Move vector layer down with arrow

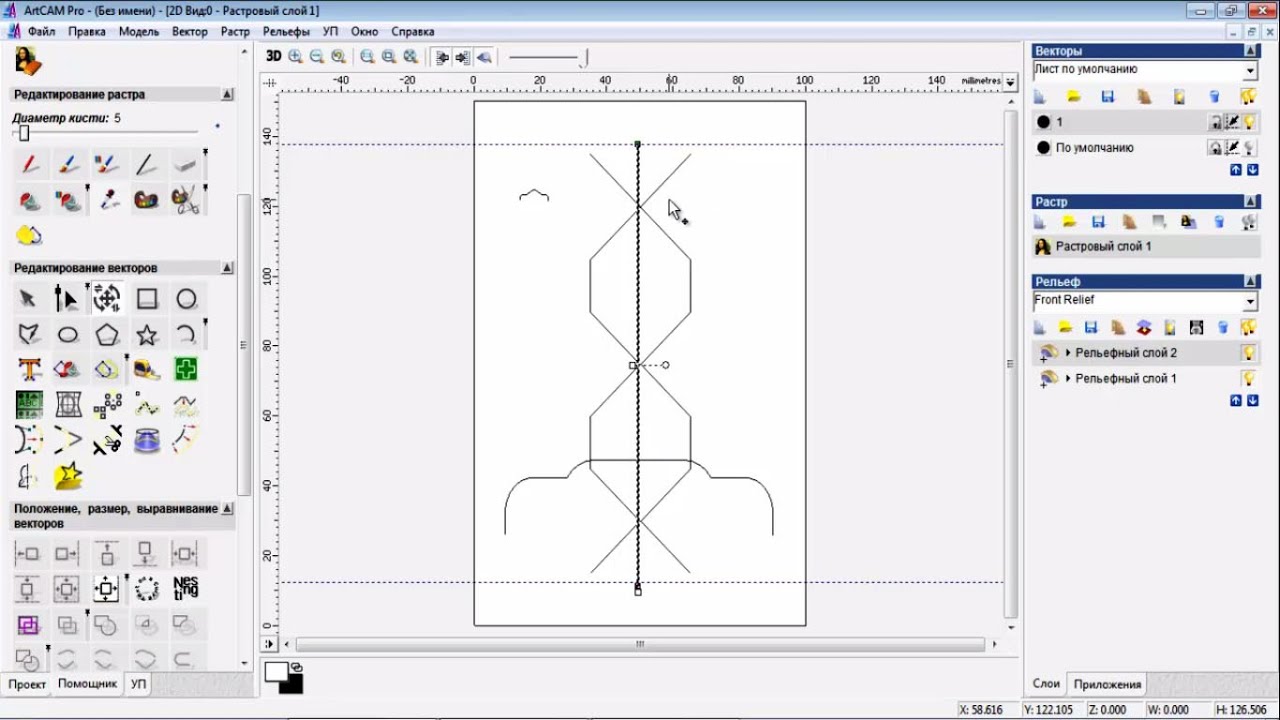(x=1252, y=170)
